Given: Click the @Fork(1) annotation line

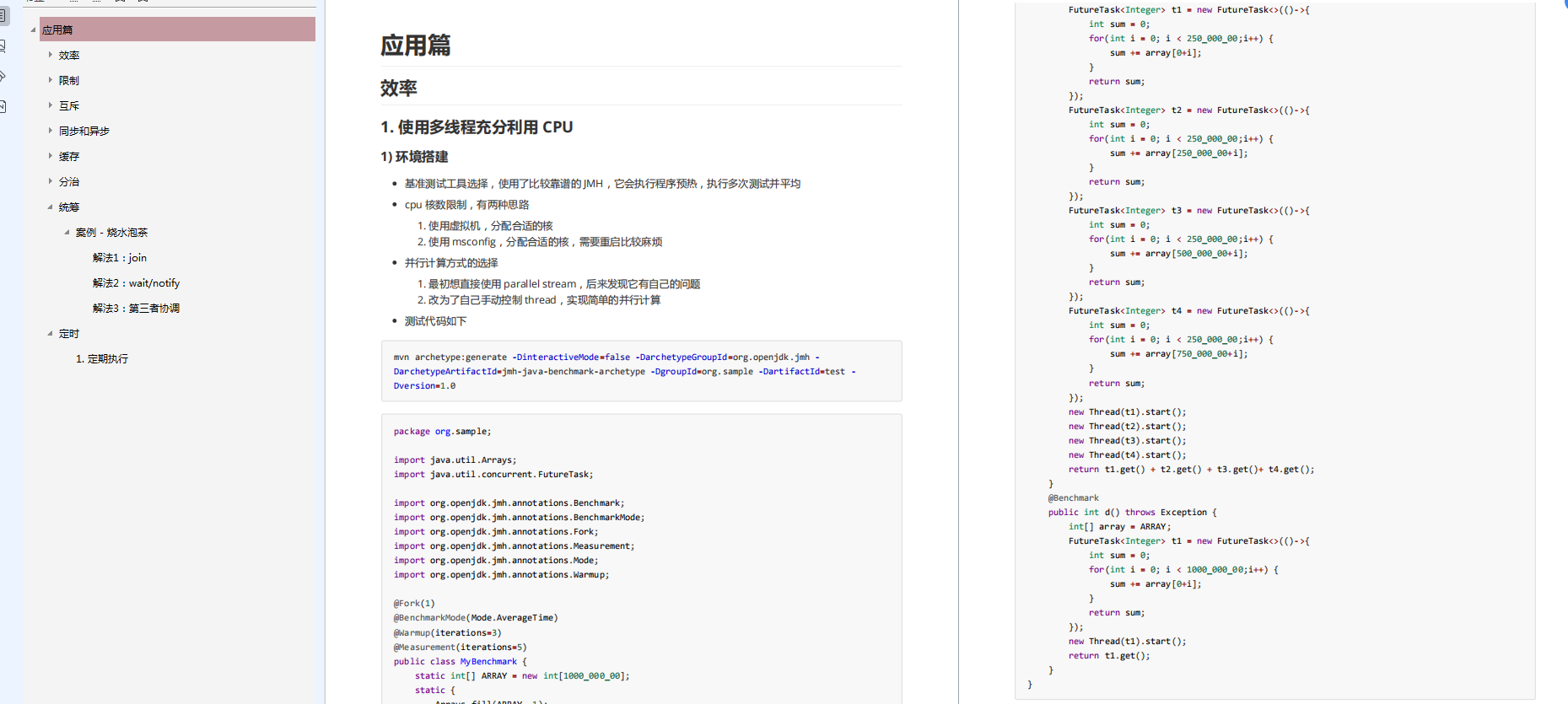Looking at the screenshot, I should (x=414, y=603).
